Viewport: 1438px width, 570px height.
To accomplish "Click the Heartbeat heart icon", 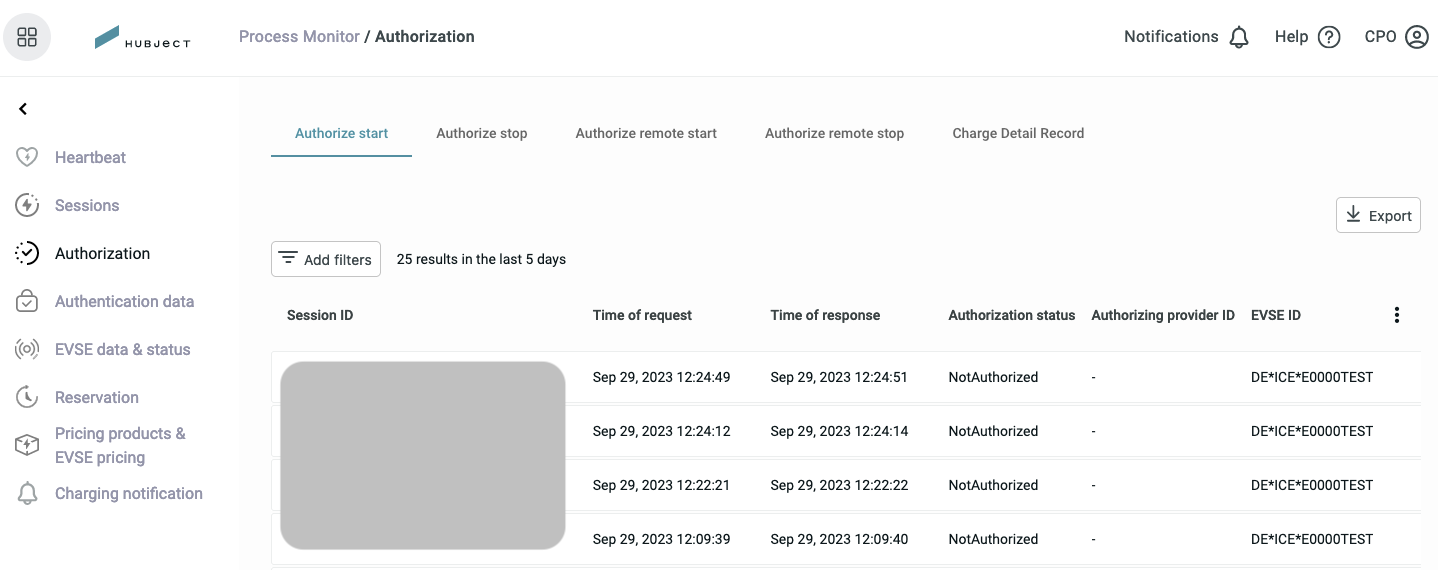I will [x=27, y=157].
